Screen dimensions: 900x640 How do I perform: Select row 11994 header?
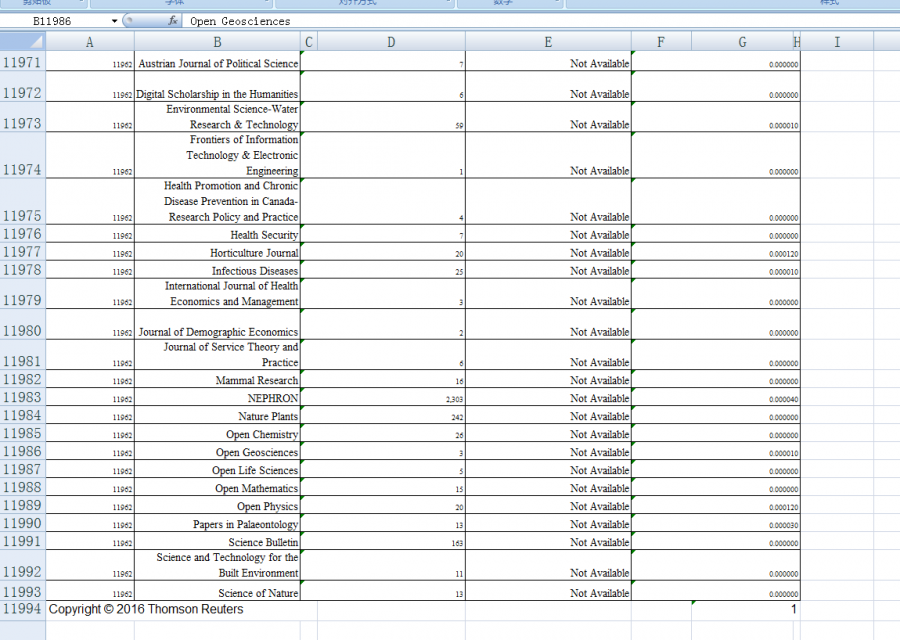(x=22, y=609)
